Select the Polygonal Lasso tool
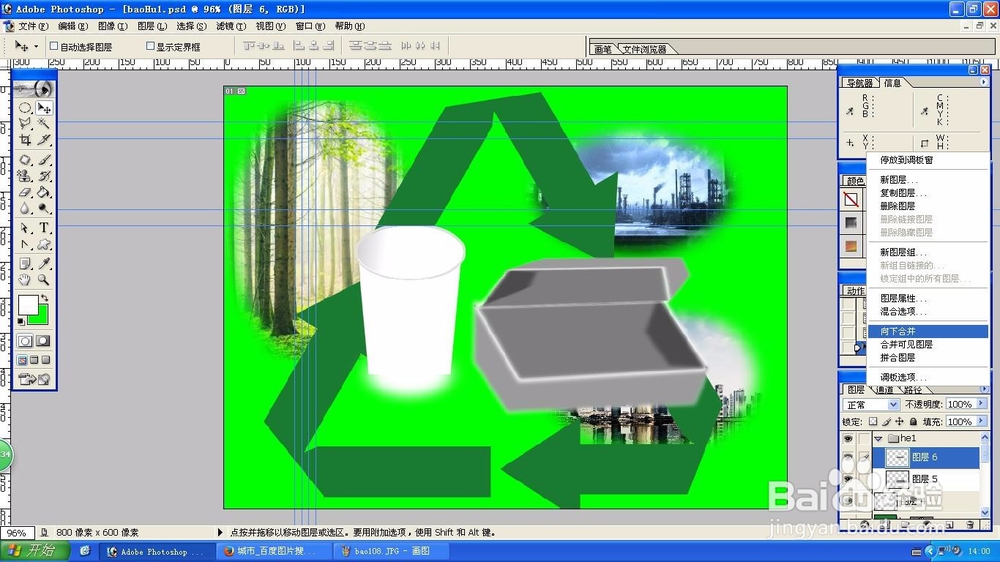 click(25, 123)
